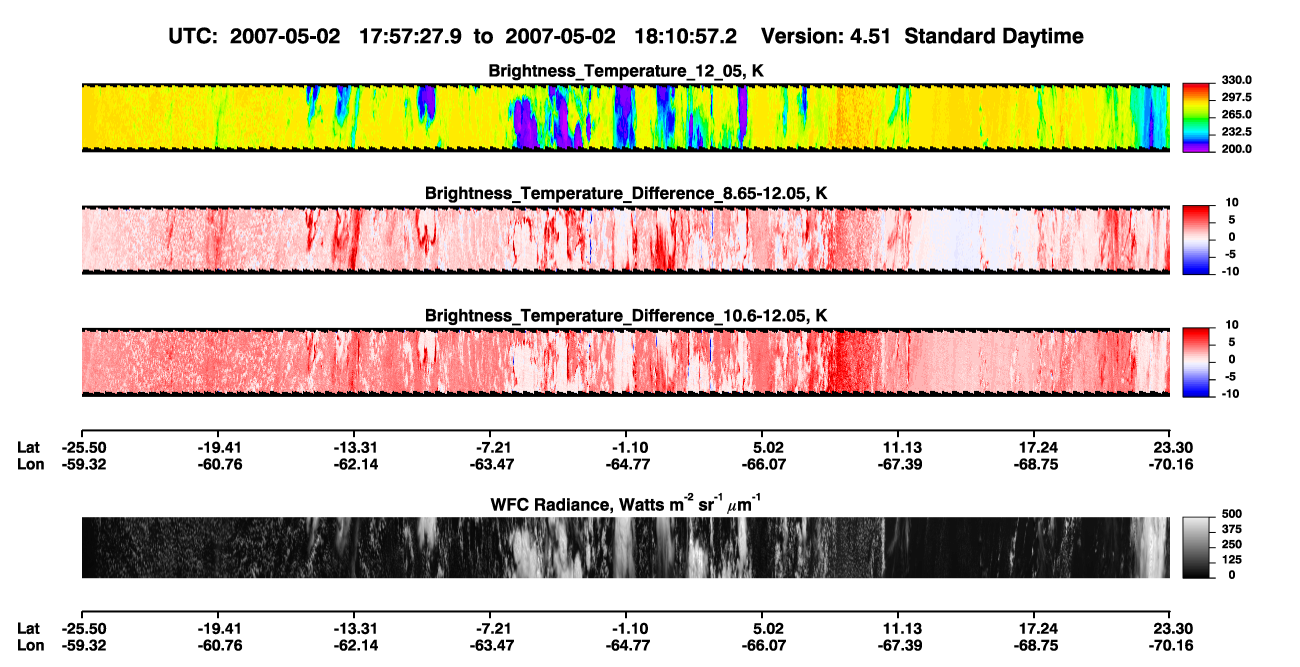Select the Brightness_Temperature_12_05 image strip
The image size is (1300, 667).
click(625, 116)
